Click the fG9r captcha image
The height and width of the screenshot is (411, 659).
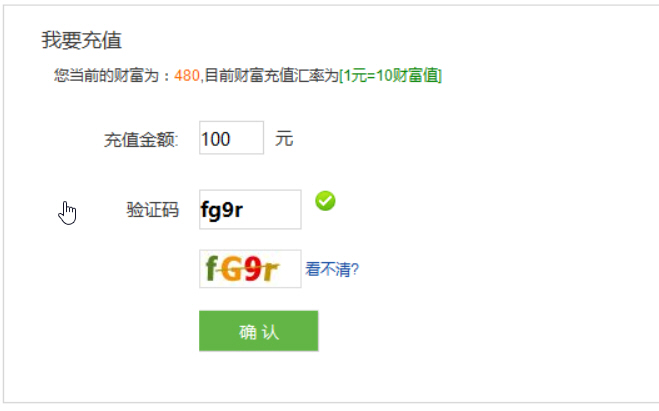250,269
